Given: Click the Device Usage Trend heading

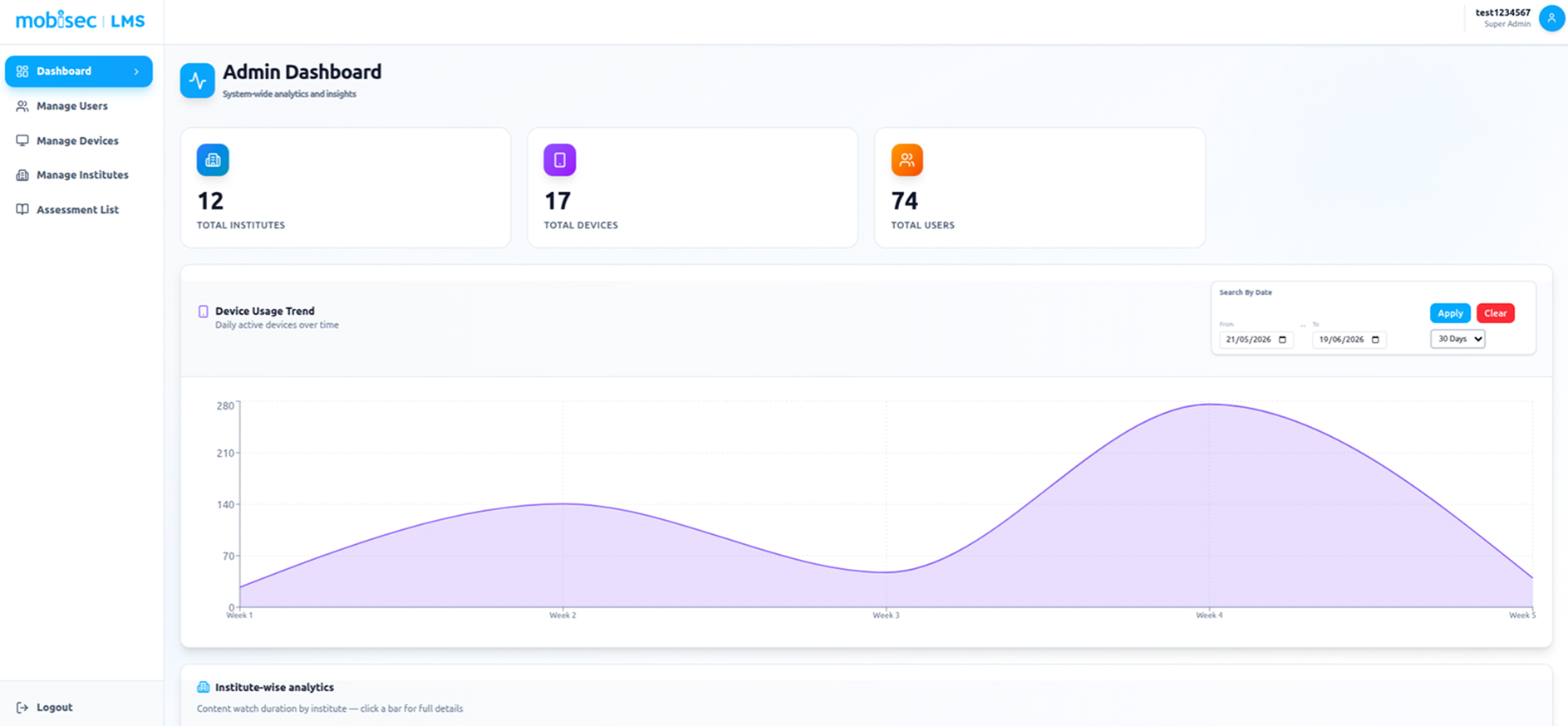Looking at the screenshot, I should click(x=265, y=311).
